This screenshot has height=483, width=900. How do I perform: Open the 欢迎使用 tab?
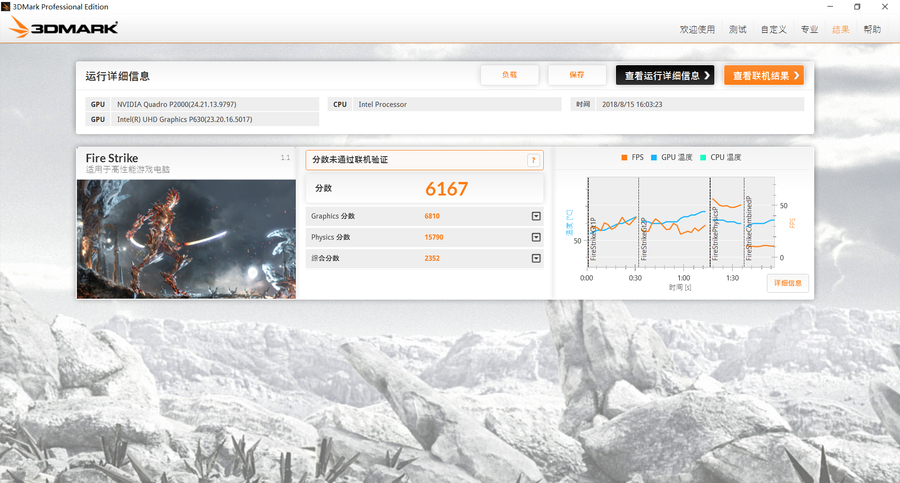pyautogui.click(x=697, y=29)
